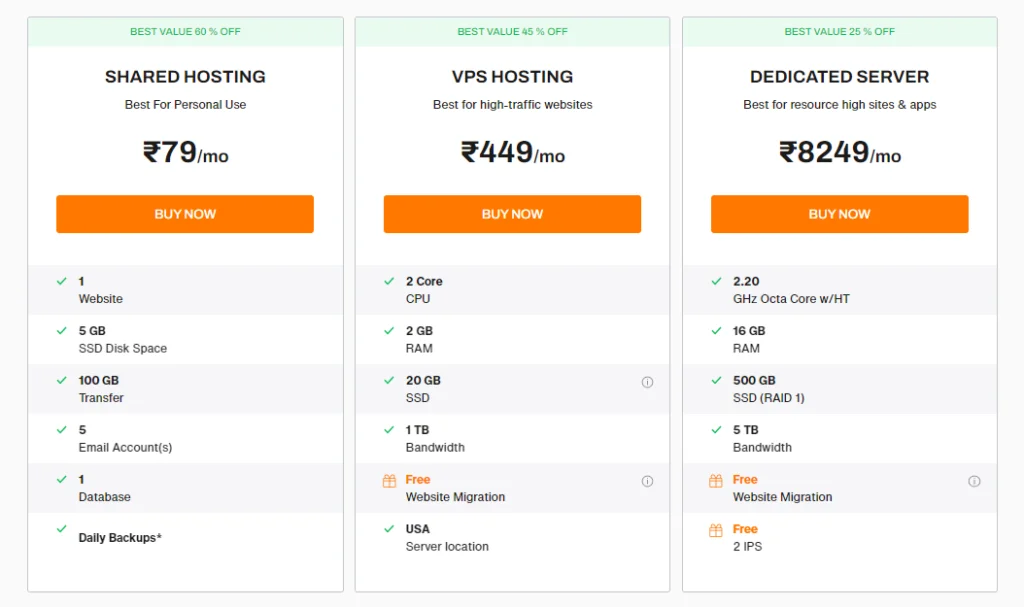Click checkmark icon next to 1 Website

click(x=61, y=281)
